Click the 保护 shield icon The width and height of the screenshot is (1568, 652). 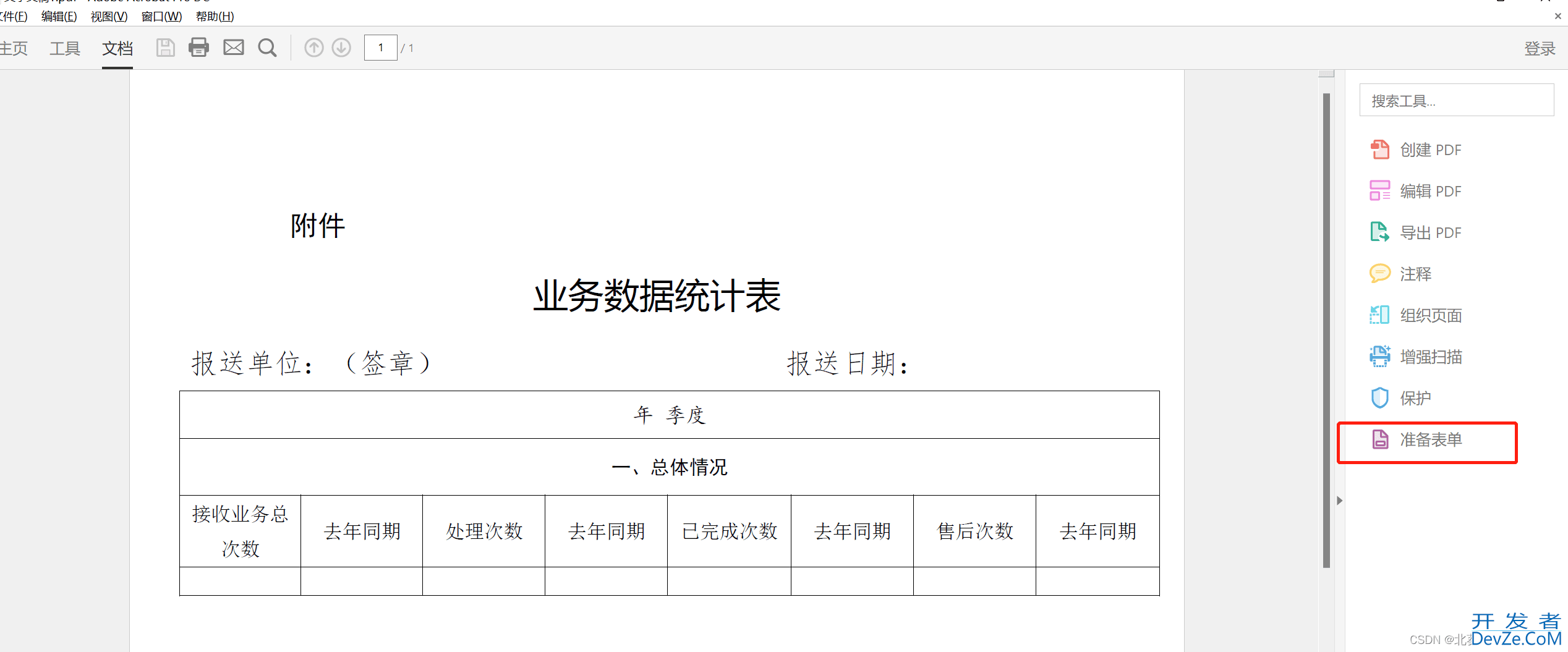point(1379,398)
